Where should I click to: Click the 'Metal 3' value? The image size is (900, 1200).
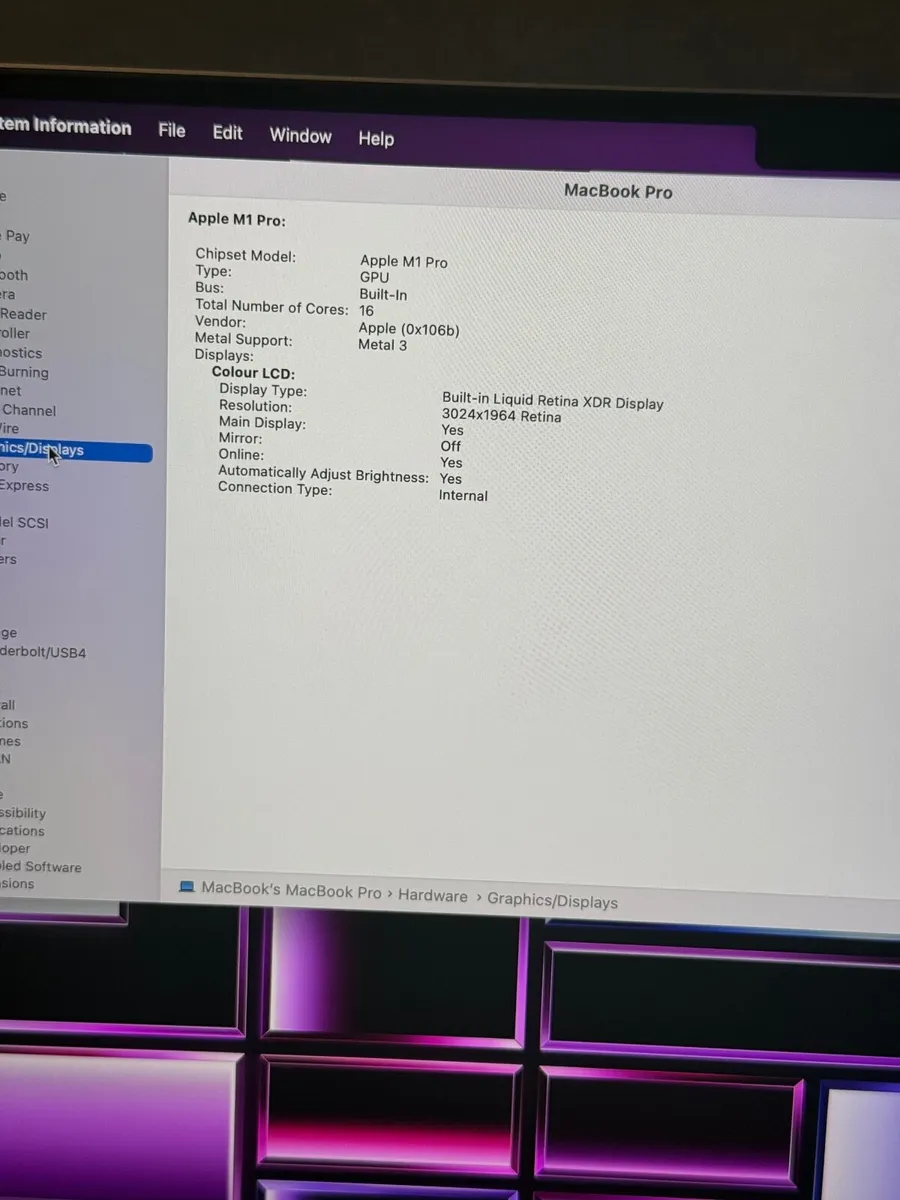click(383, 345)
